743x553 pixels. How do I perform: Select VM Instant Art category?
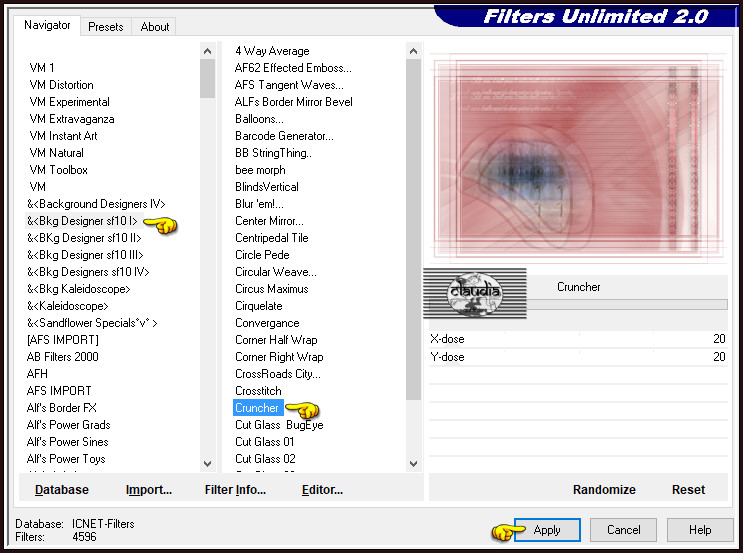point(63,136)
